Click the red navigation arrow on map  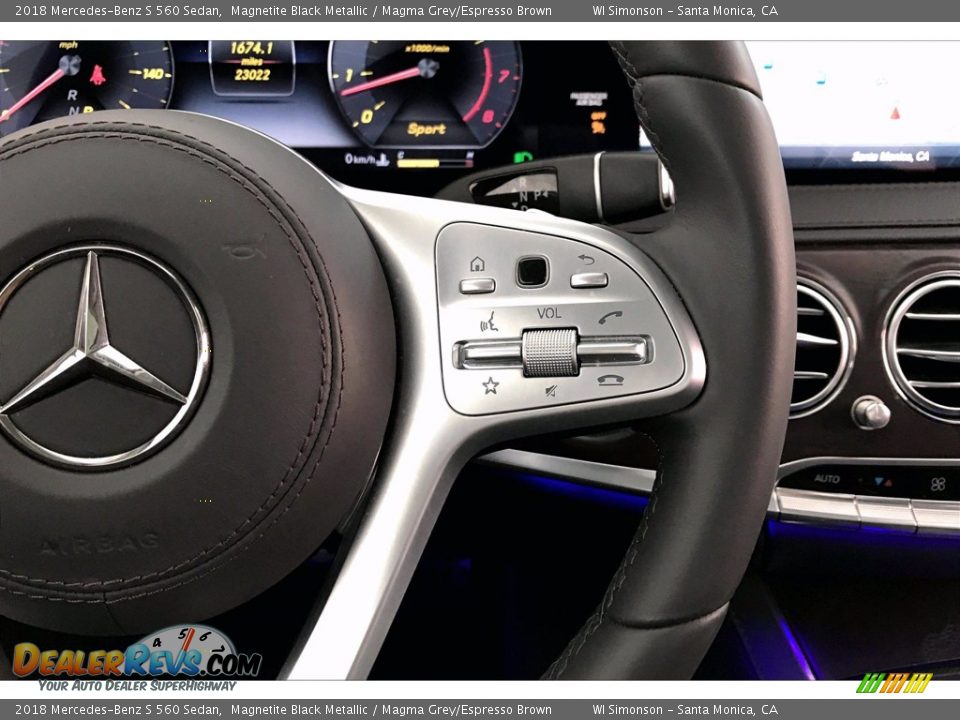click(895, 113)
